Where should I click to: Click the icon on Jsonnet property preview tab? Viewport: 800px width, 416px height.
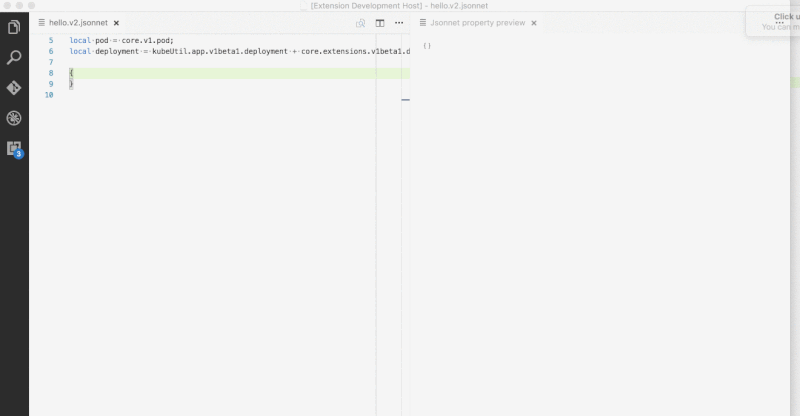tap(423, 23)
